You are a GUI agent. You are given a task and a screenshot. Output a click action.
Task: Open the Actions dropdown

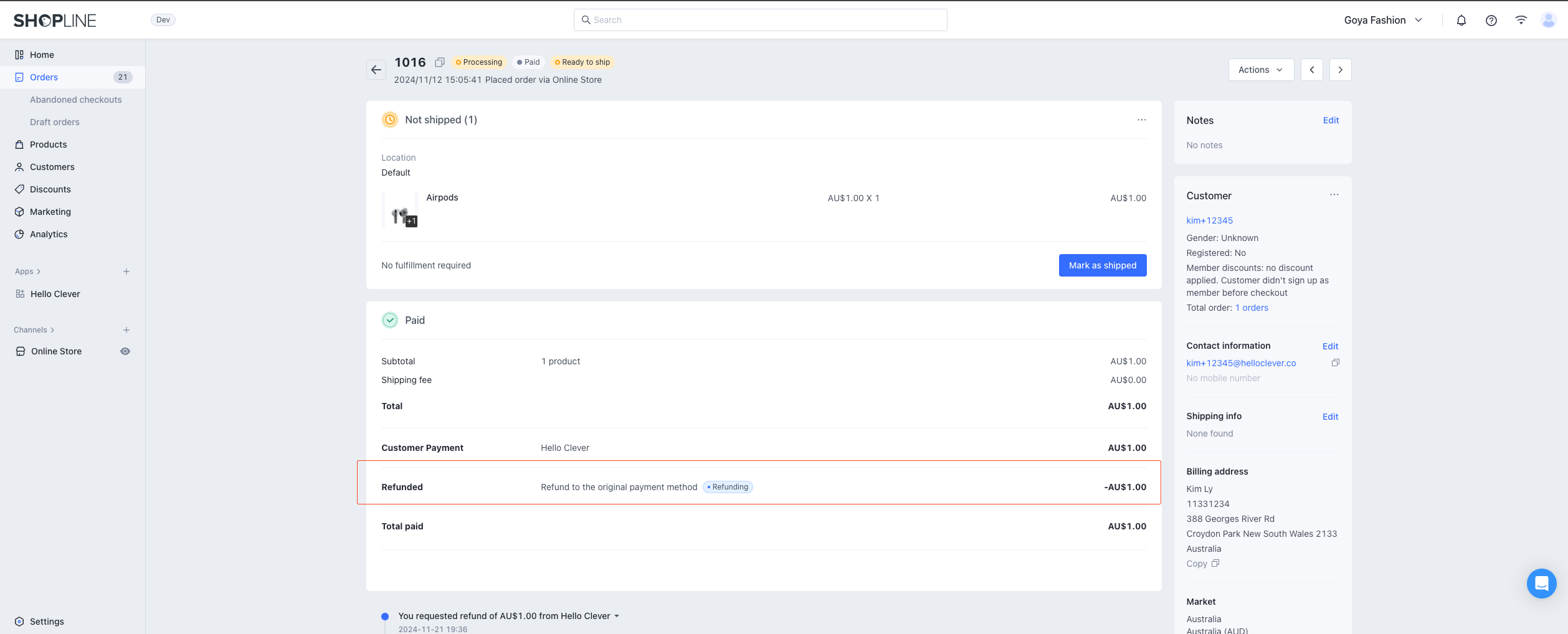point(1261,70)
